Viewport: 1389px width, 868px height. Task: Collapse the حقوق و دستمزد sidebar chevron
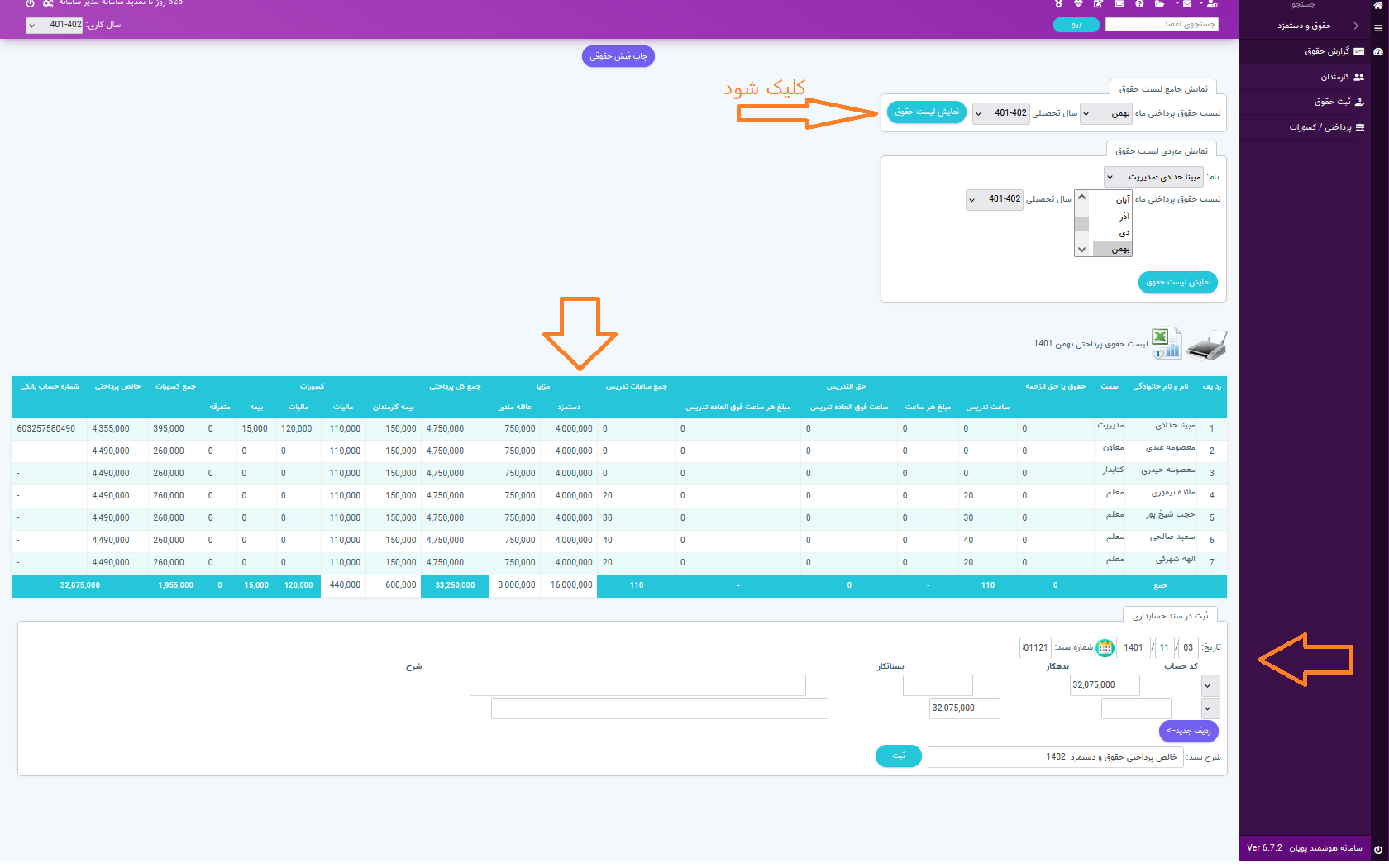click(x=1356, y=26)
